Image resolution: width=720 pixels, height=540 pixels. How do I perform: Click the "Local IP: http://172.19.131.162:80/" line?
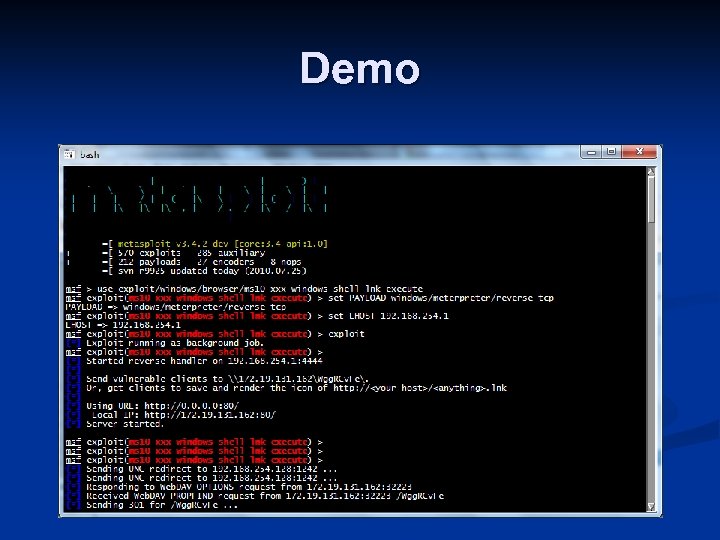[x=184, y=415]
